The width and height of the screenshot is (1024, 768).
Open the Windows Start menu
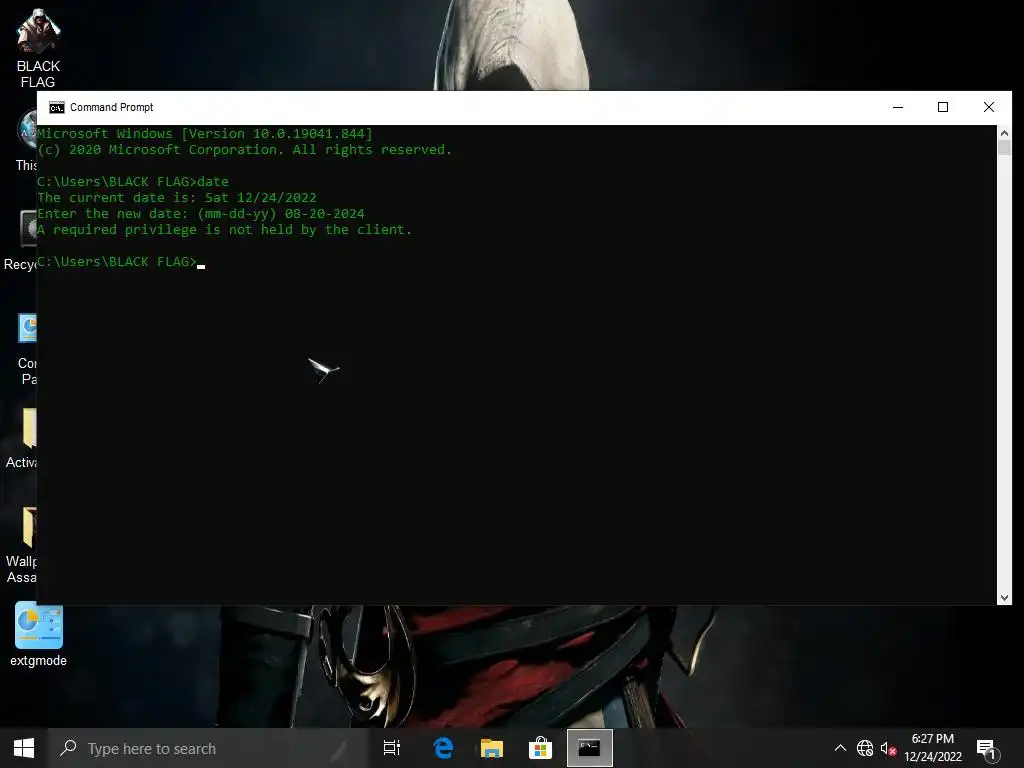pos(24,748)
